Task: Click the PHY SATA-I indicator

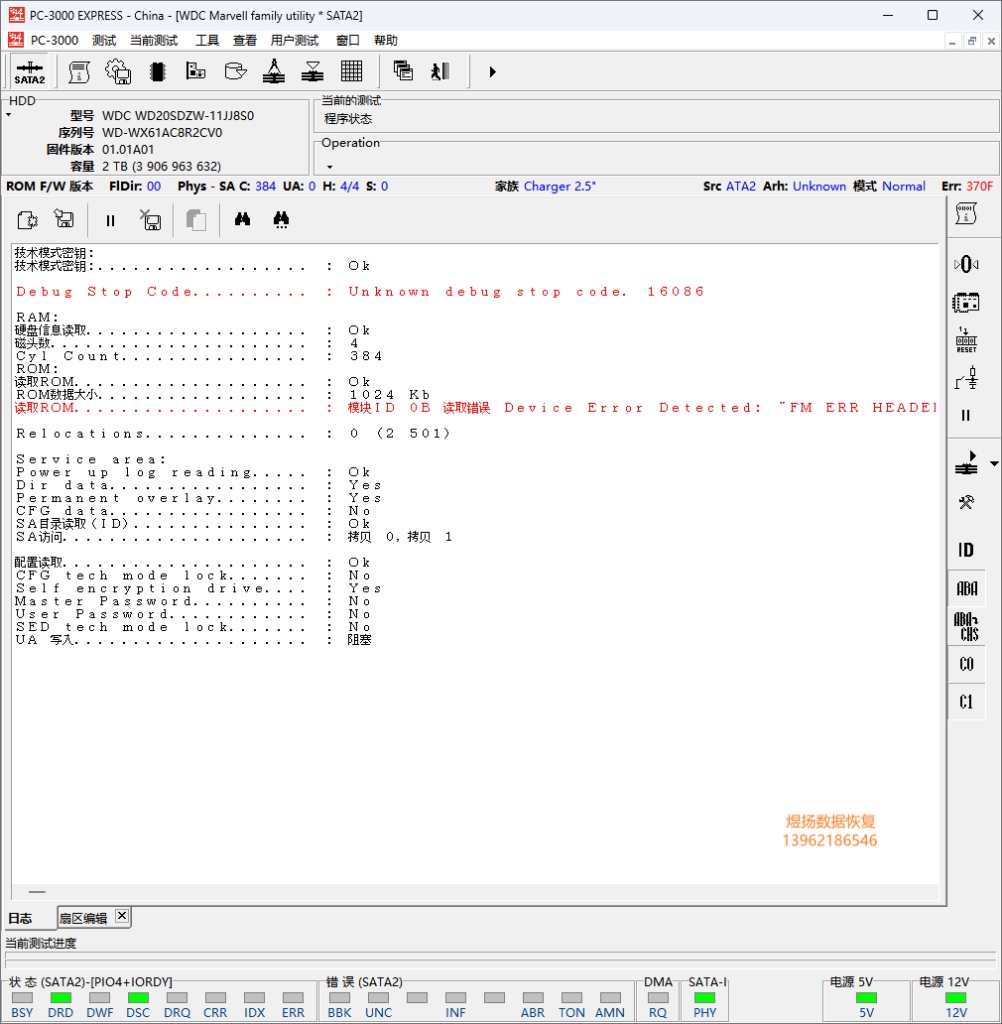Action: coord(704,998)
